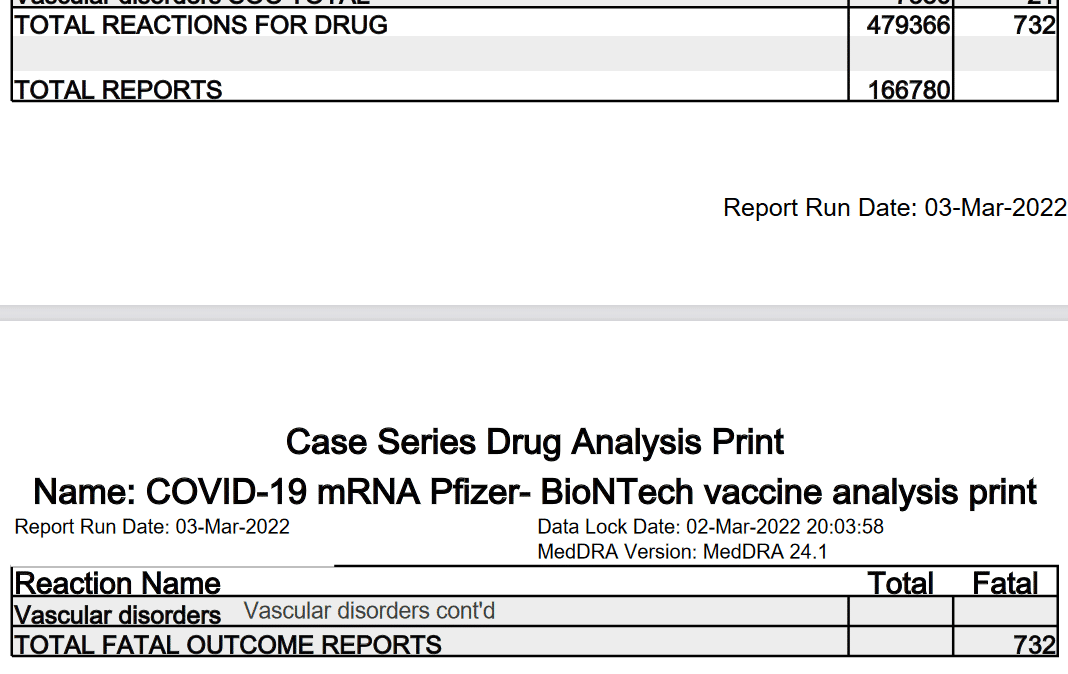Image resolution: width=1068 pixels, height=674 pixels.
Task: Click the 732 value in FATAL OUTCOME REPORTS row
Action: point(1034,645)
